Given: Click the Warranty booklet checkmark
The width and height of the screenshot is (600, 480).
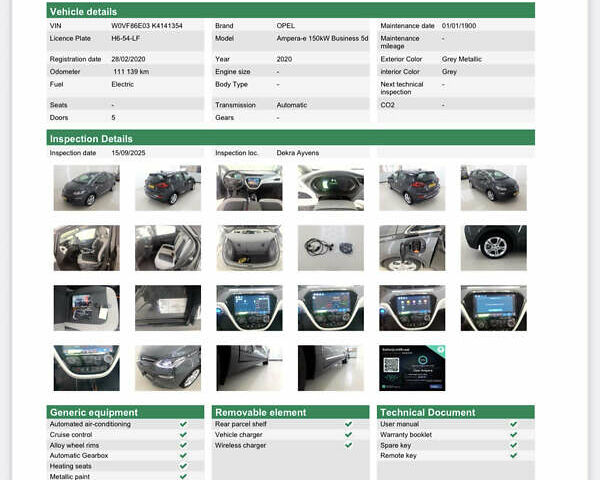Looking at the screenshot, I should 513,434.
